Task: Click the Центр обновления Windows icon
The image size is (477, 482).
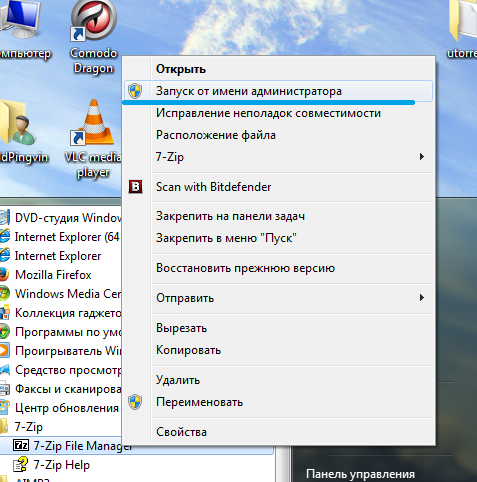Action: (x=4, y=408)
